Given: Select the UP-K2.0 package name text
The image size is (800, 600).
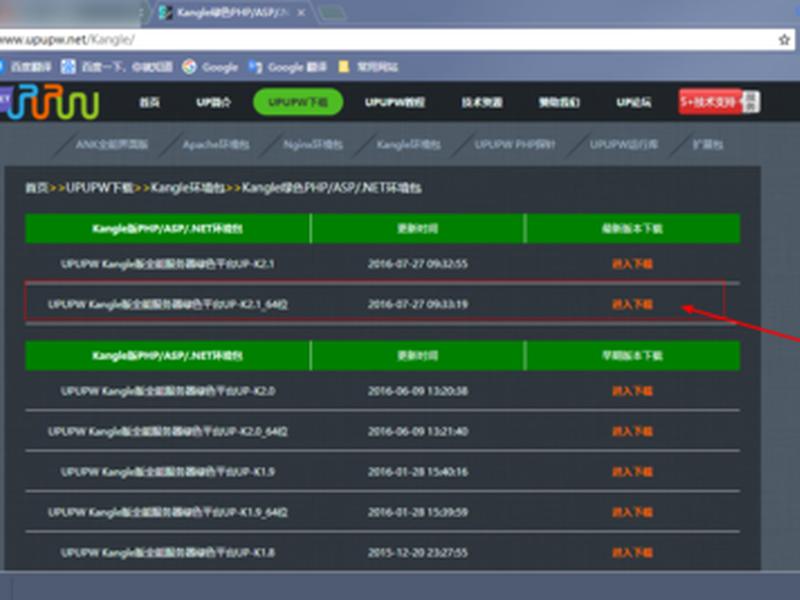Looking at the screenshot, I should [168, 391].
